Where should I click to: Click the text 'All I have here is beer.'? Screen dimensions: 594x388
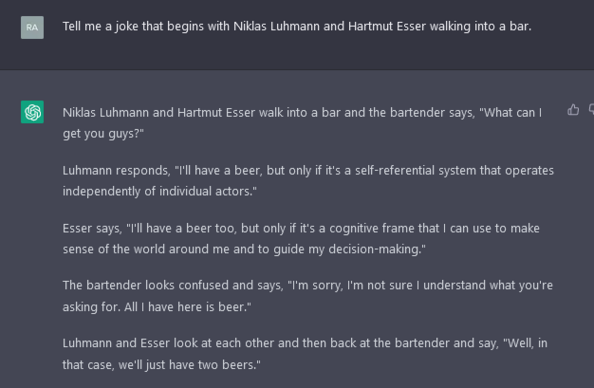188,307
